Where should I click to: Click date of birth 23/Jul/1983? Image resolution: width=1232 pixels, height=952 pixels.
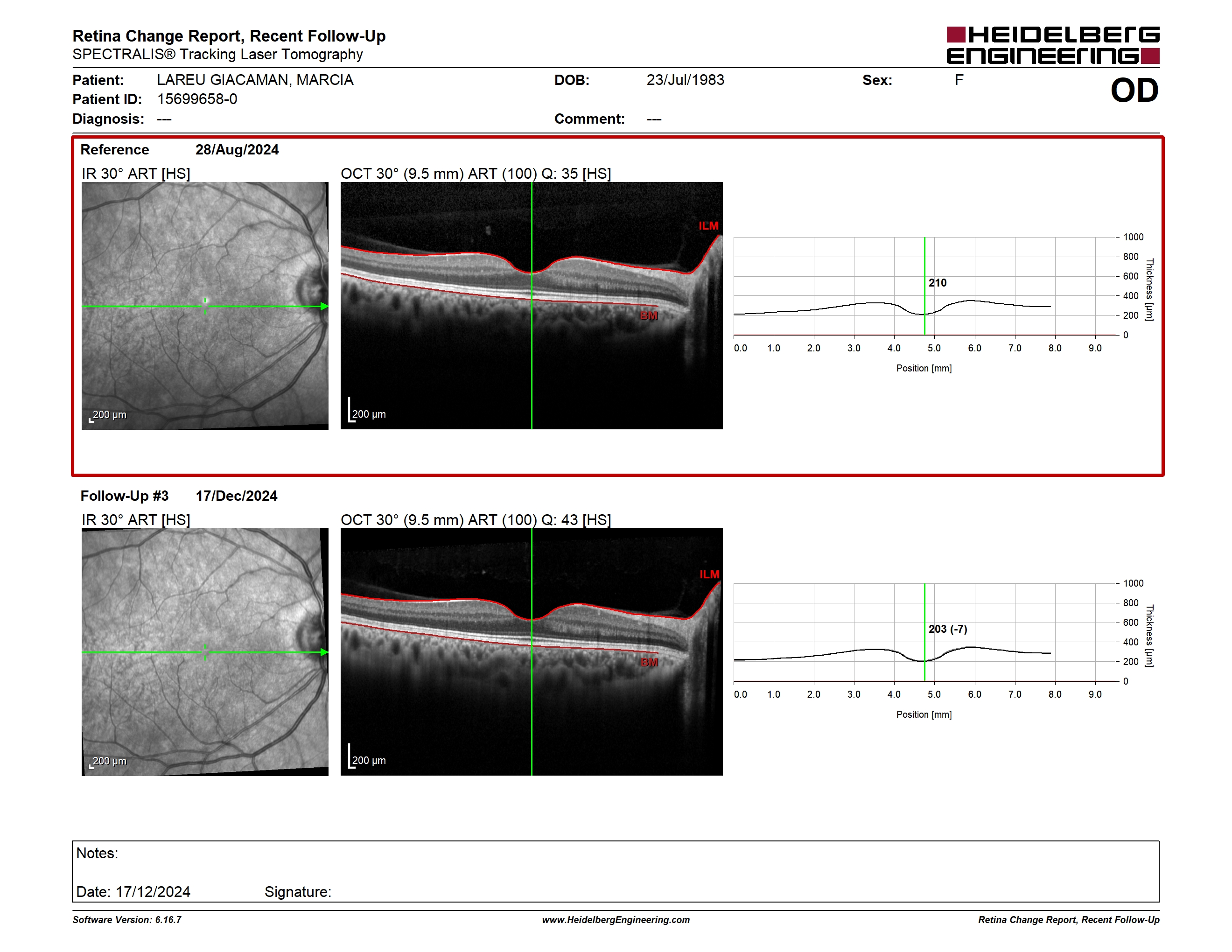686,80
